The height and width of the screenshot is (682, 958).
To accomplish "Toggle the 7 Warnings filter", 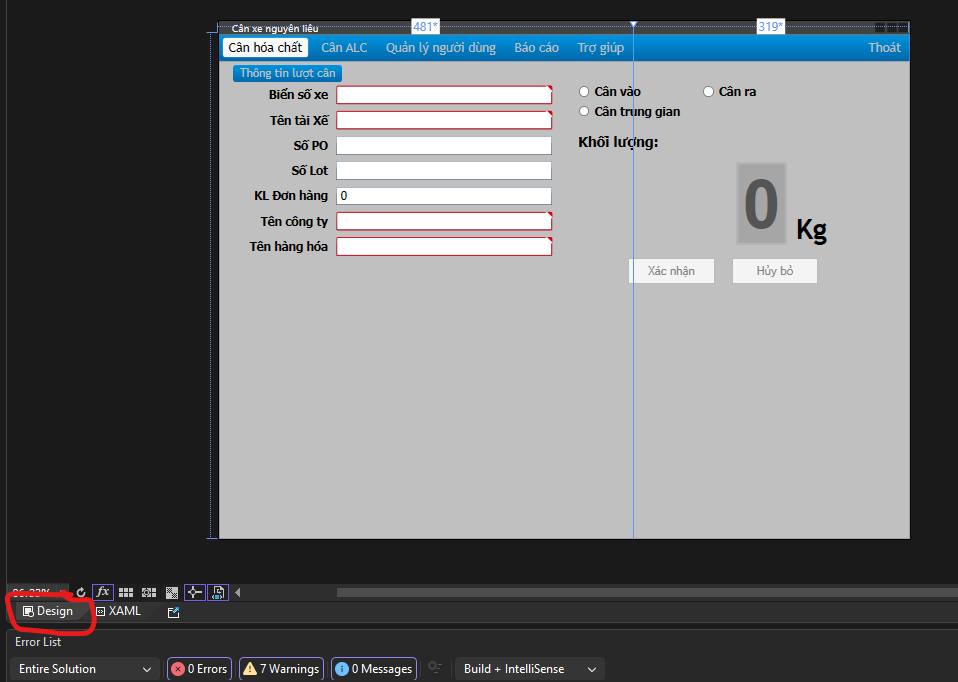I will 281,669.
